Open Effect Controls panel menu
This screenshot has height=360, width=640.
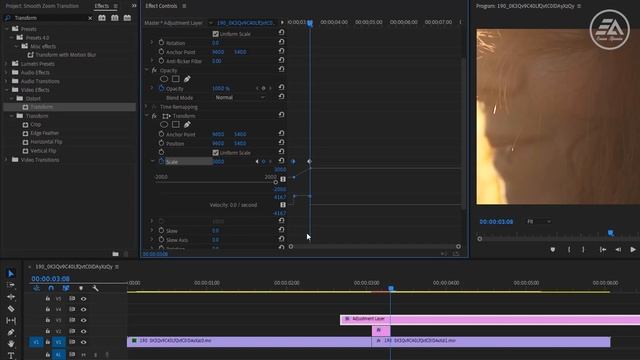click(184, 6)
